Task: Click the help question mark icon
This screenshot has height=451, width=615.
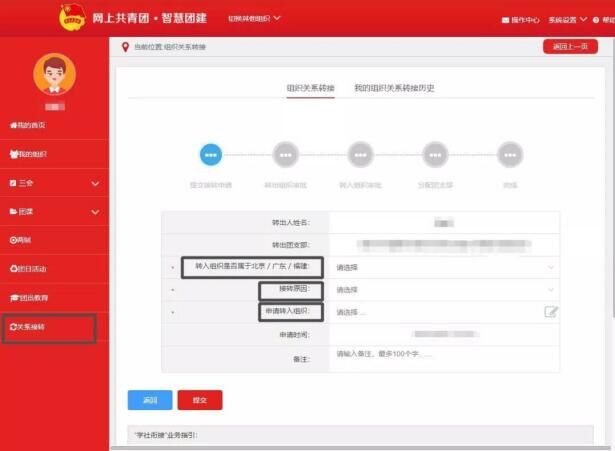Action: (x=596, y=20)
